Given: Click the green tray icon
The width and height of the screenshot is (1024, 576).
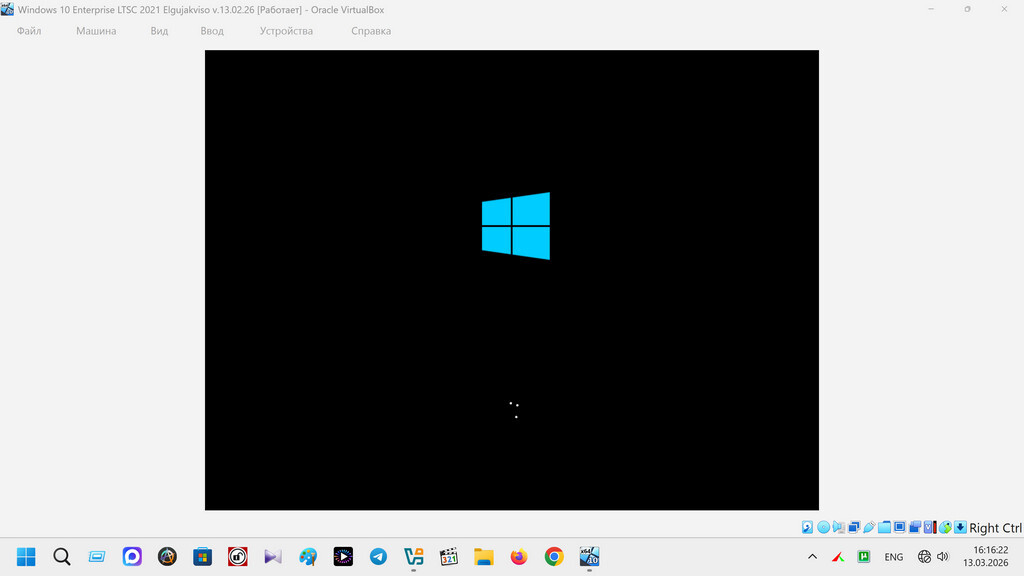Looking at the screenshot, I should click(864, 556).
